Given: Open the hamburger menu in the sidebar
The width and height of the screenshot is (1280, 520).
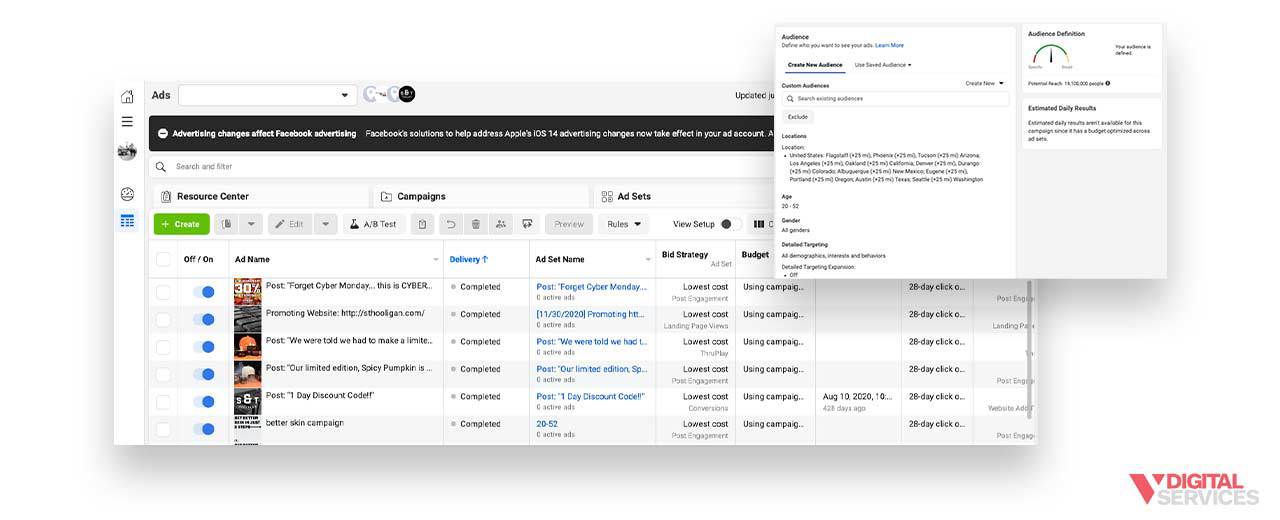Looking at the screenshot, I should tap(127, 122).
